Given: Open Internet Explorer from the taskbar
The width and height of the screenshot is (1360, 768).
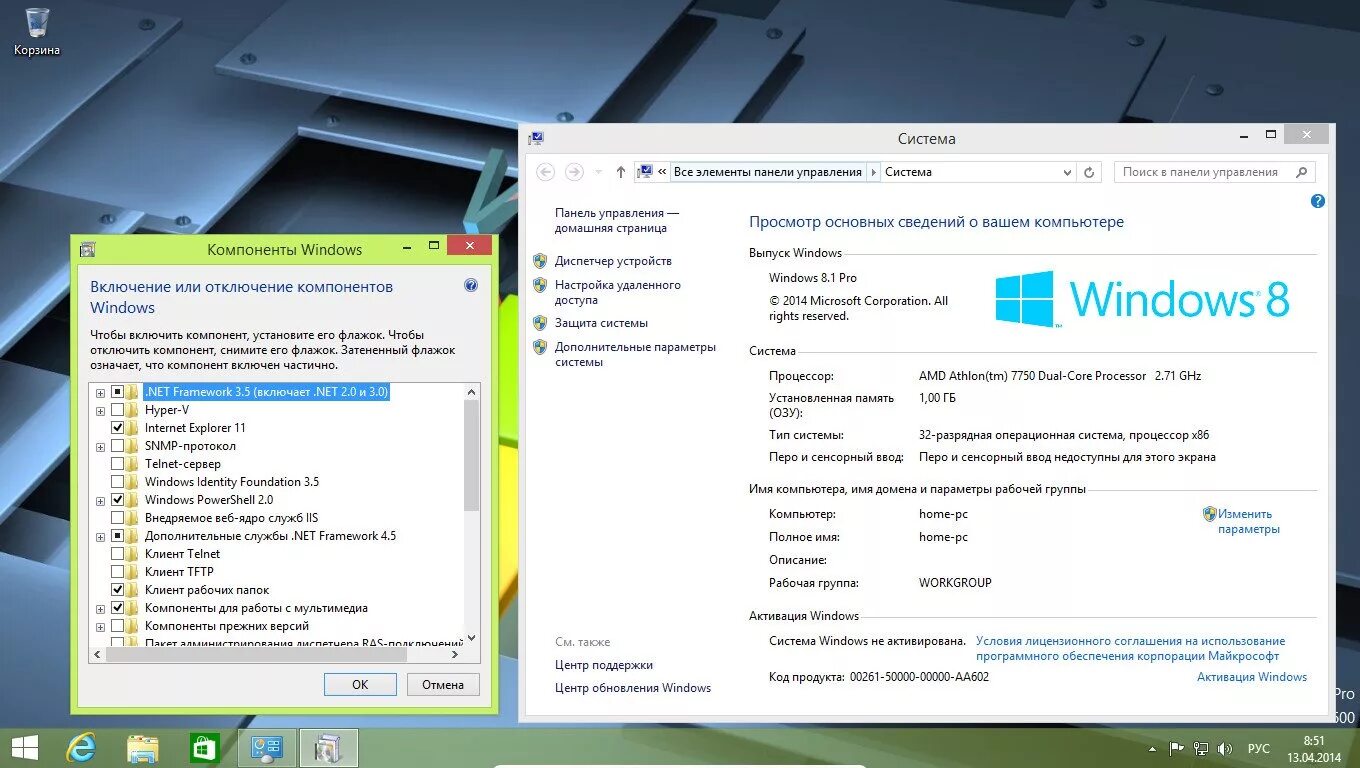Looking at the screenshot, I should pos(80,748).
